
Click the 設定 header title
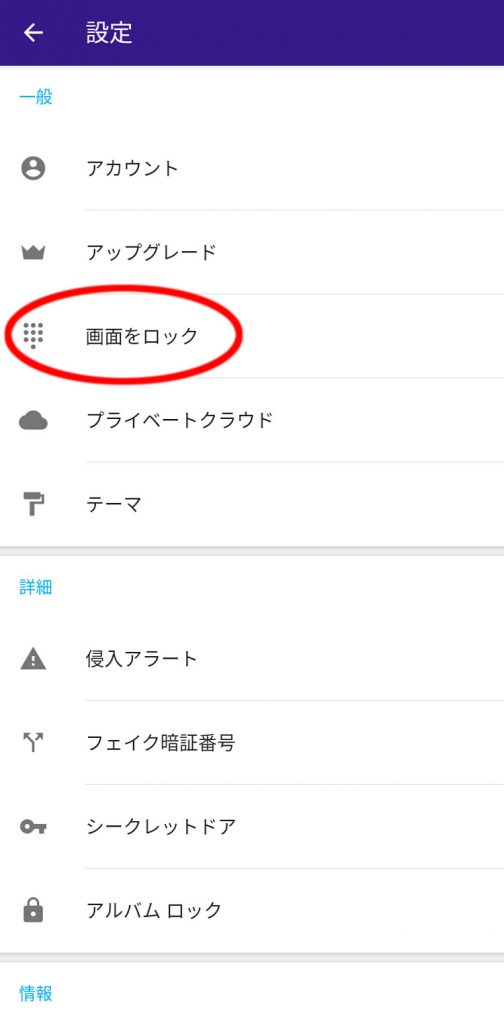[109, 33]
